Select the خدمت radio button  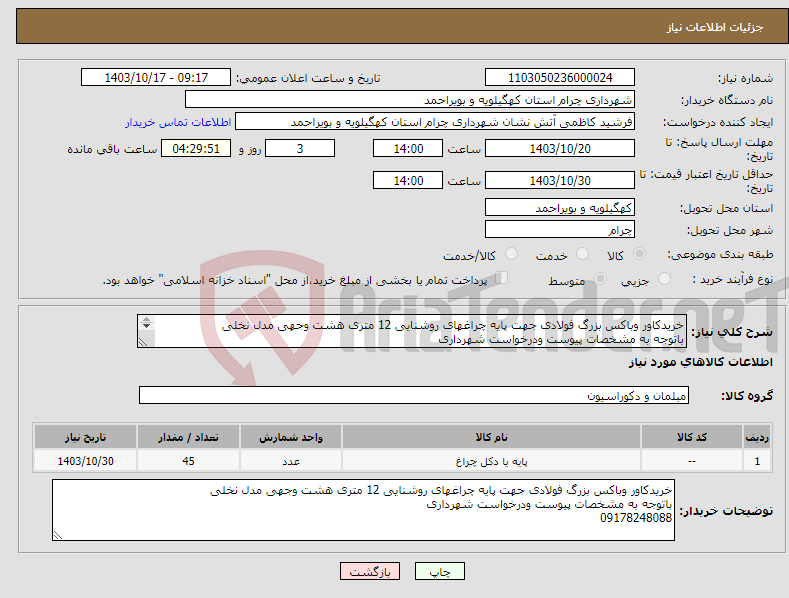coord(583,254)
